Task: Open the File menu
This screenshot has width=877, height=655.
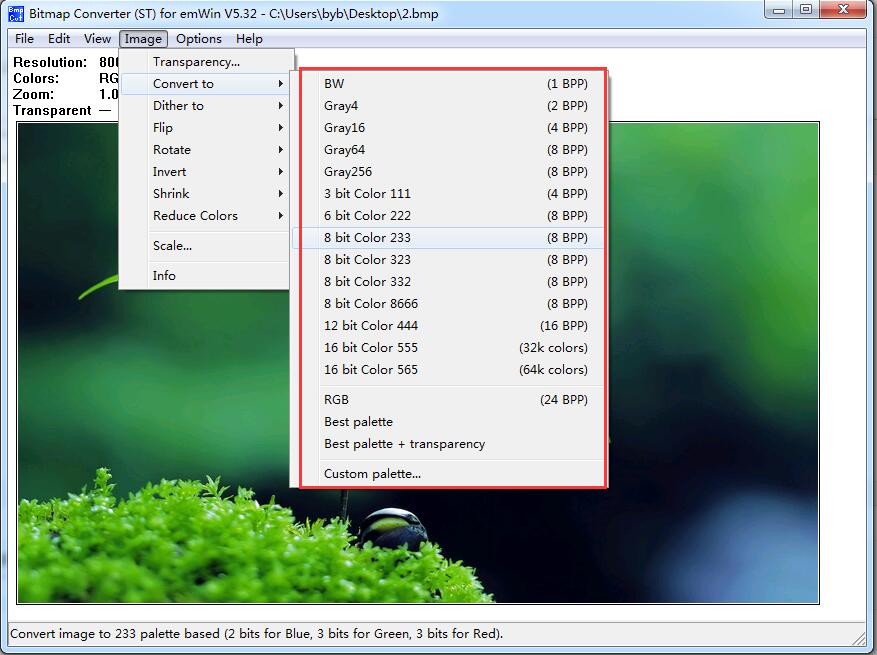Action: click(x=24, y=39)
